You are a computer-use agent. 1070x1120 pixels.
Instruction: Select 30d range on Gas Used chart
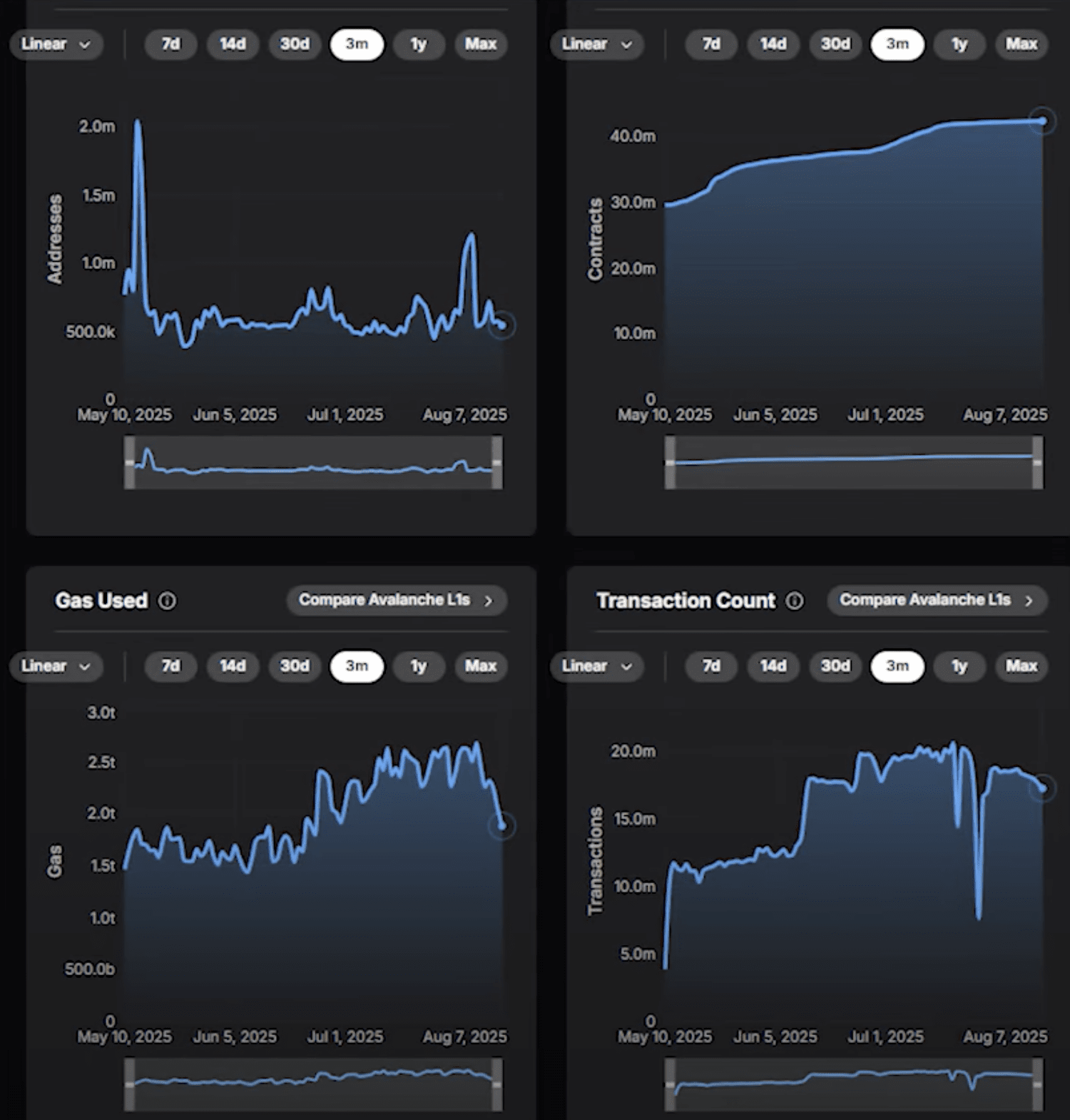[x=295, y=666]
